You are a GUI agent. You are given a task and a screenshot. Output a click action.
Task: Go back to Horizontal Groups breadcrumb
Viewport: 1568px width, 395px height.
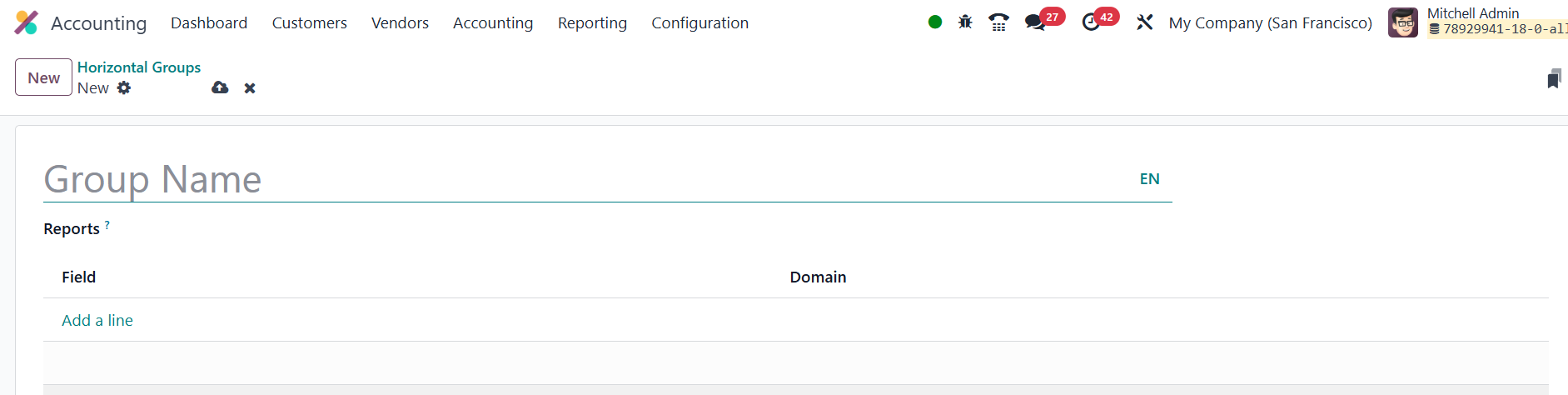point(139,67)
